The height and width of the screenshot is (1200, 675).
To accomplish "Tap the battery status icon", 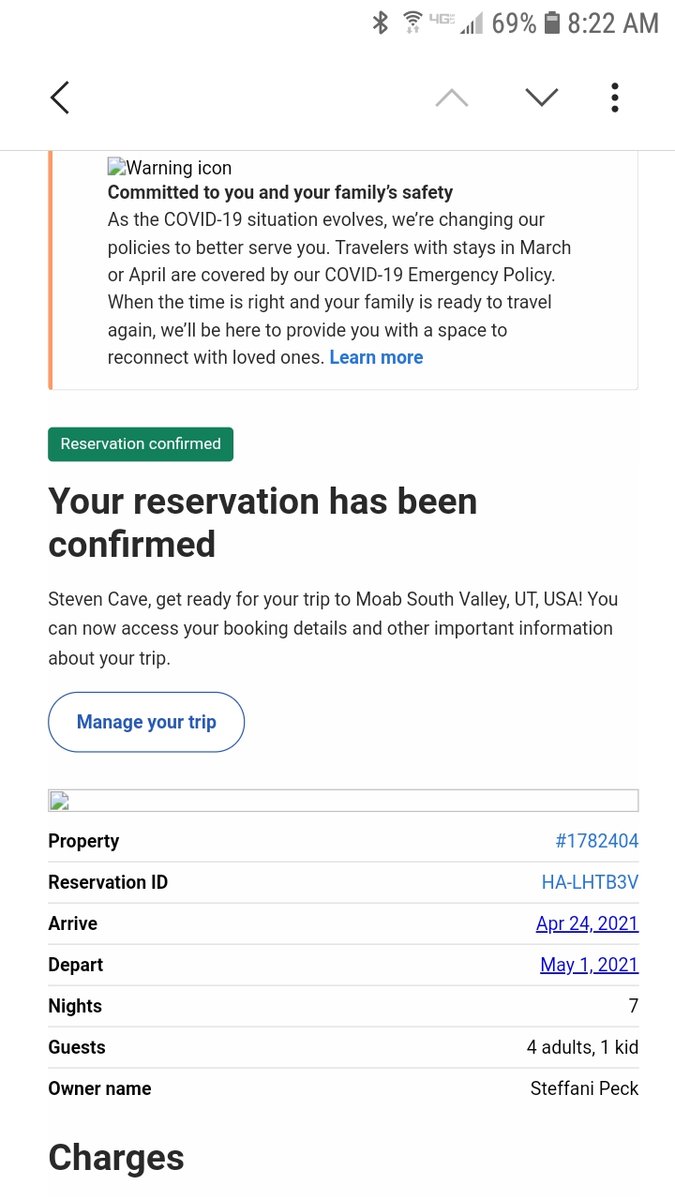I will [x=552, y=23].
